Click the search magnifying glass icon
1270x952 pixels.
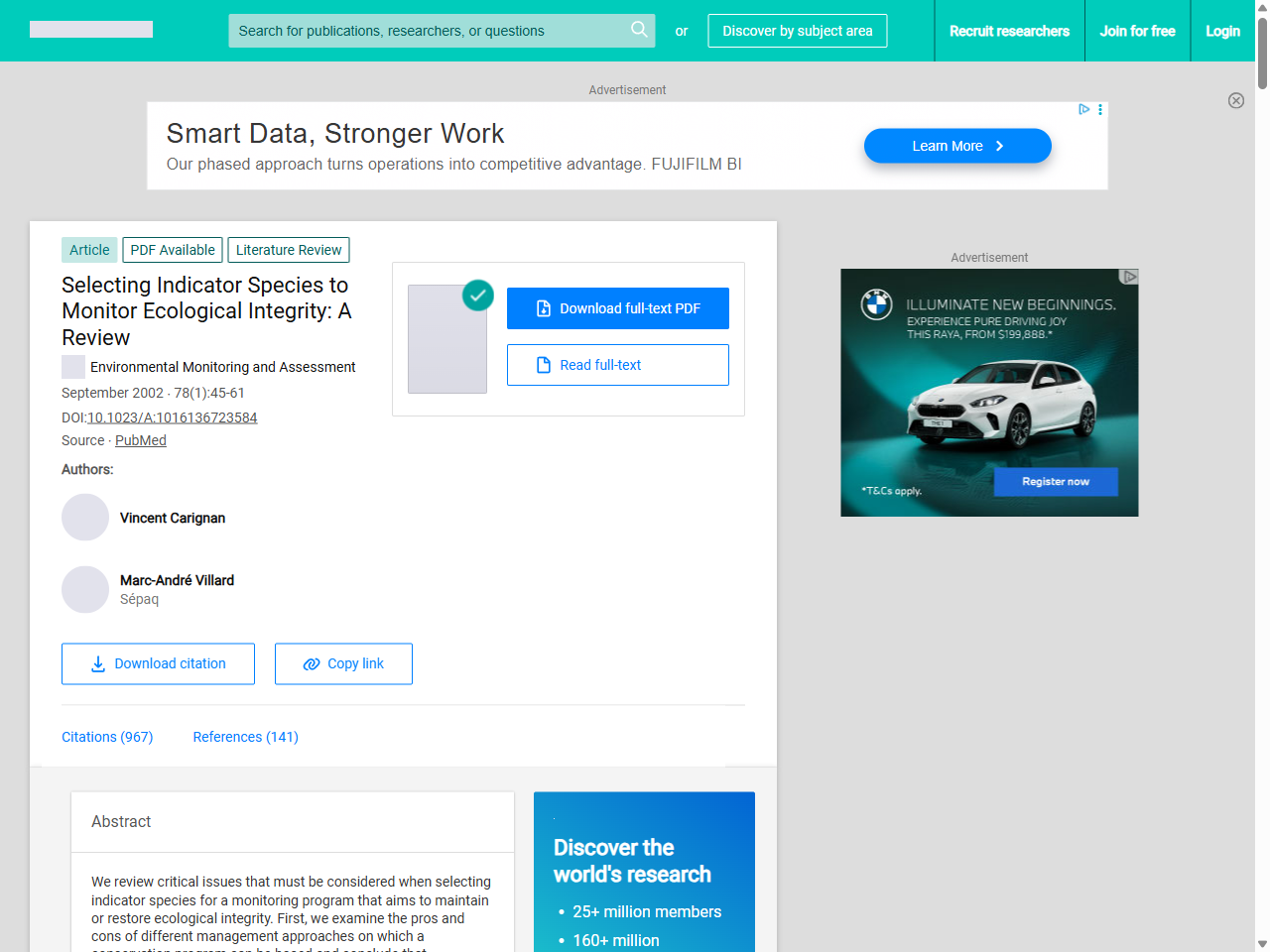click(639, 31)
